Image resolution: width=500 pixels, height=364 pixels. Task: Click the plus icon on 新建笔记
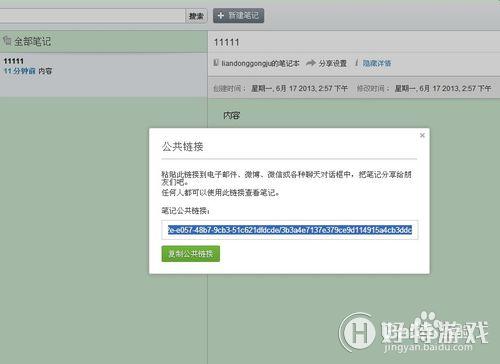(221, 15)
